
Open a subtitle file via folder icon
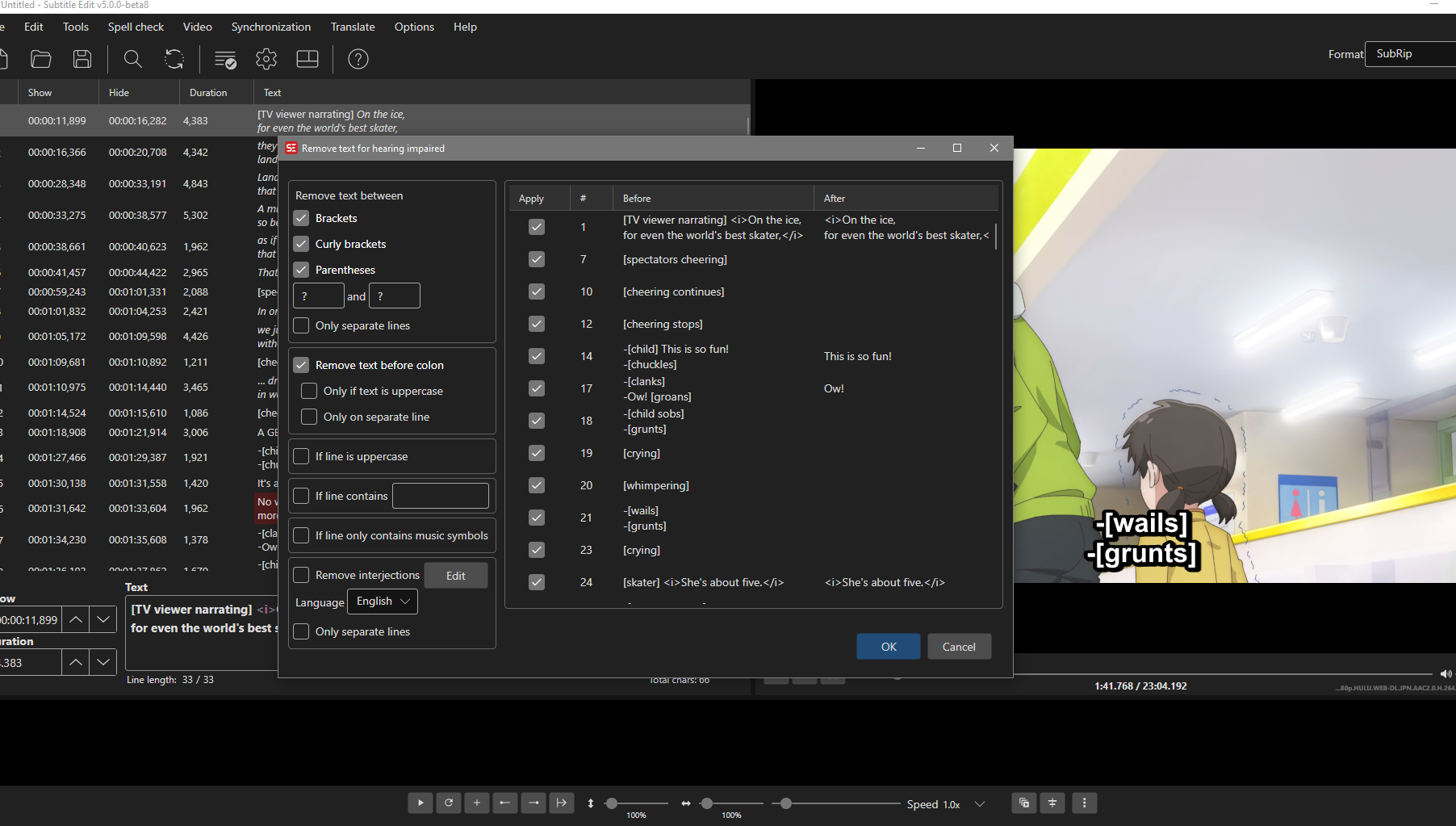click(40, 59)
